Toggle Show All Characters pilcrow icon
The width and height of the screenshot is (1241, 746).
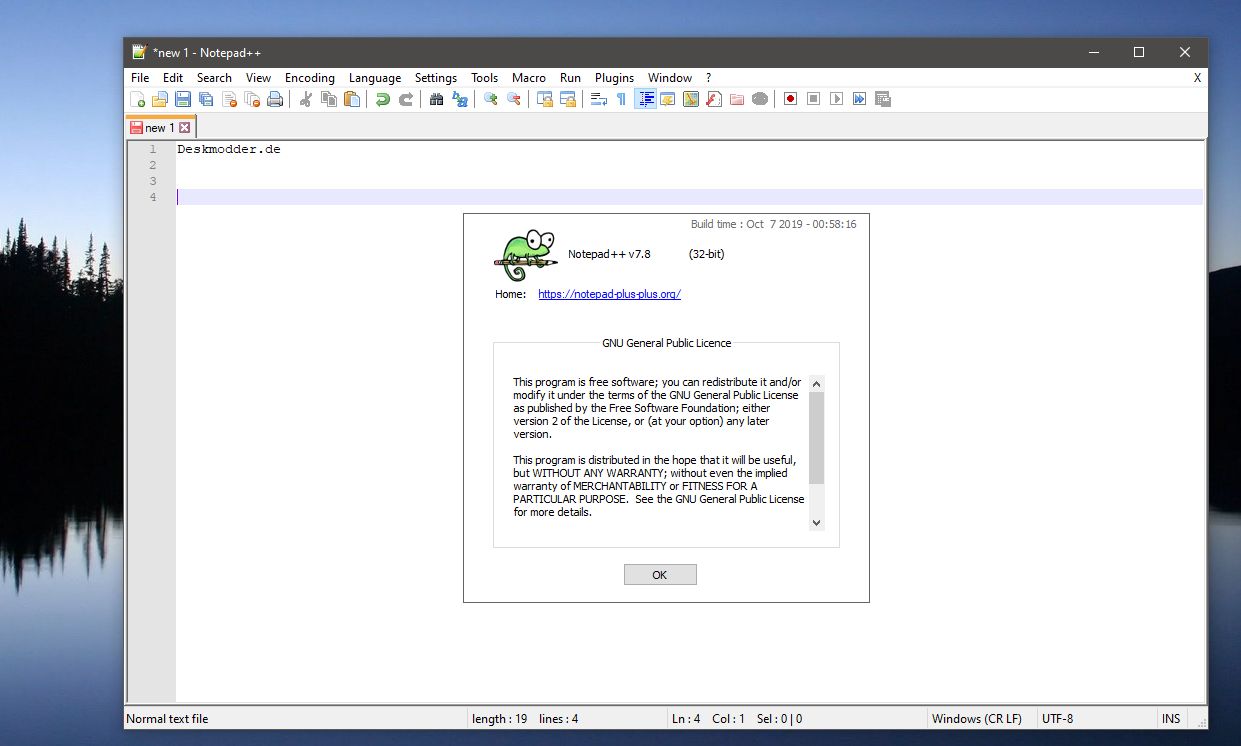(x=621, y=99)
